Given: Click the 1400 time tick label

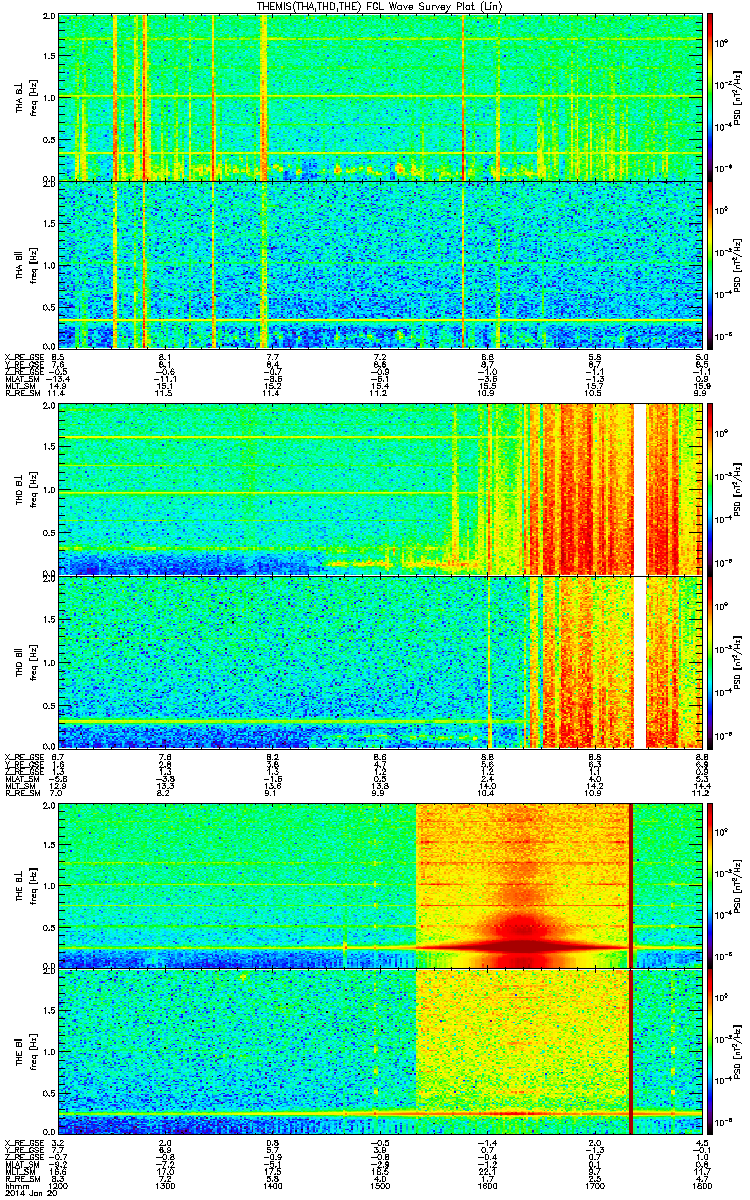Looking at the screenshot, I should 272,1184.
